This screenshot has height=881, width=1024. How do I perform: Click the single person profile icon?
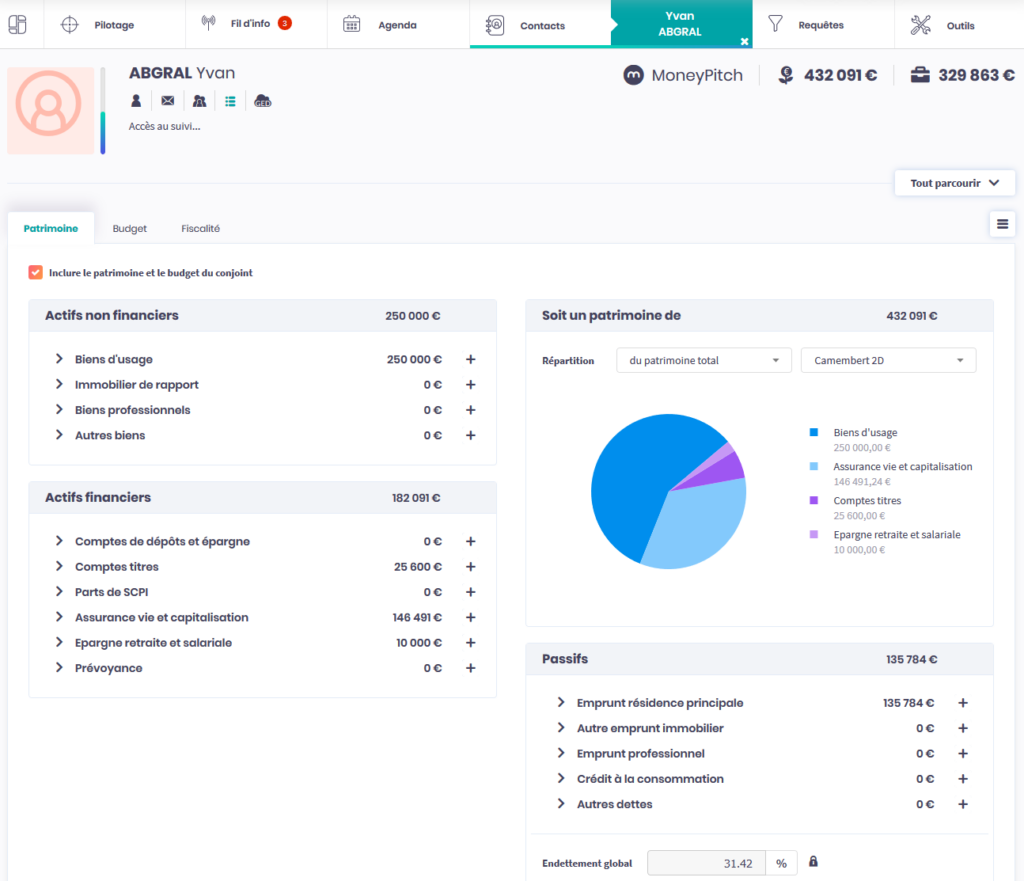136,101
